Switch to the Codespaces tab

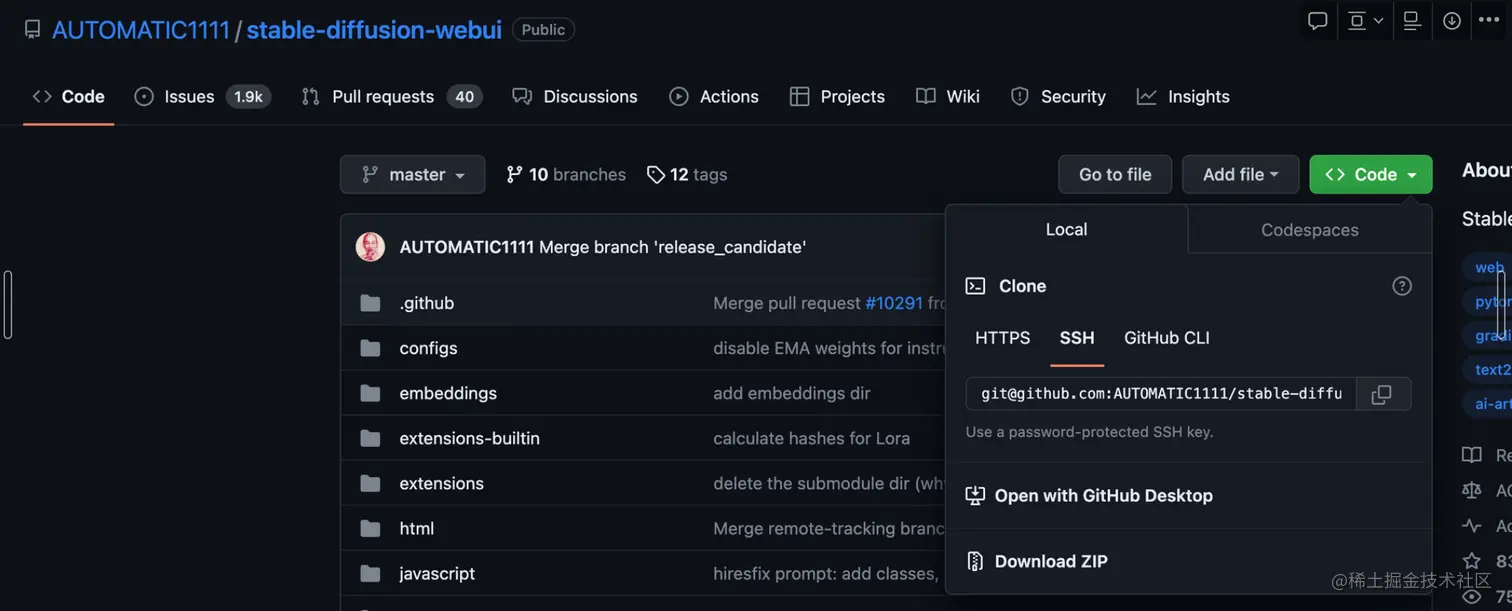pos(1309,230)
